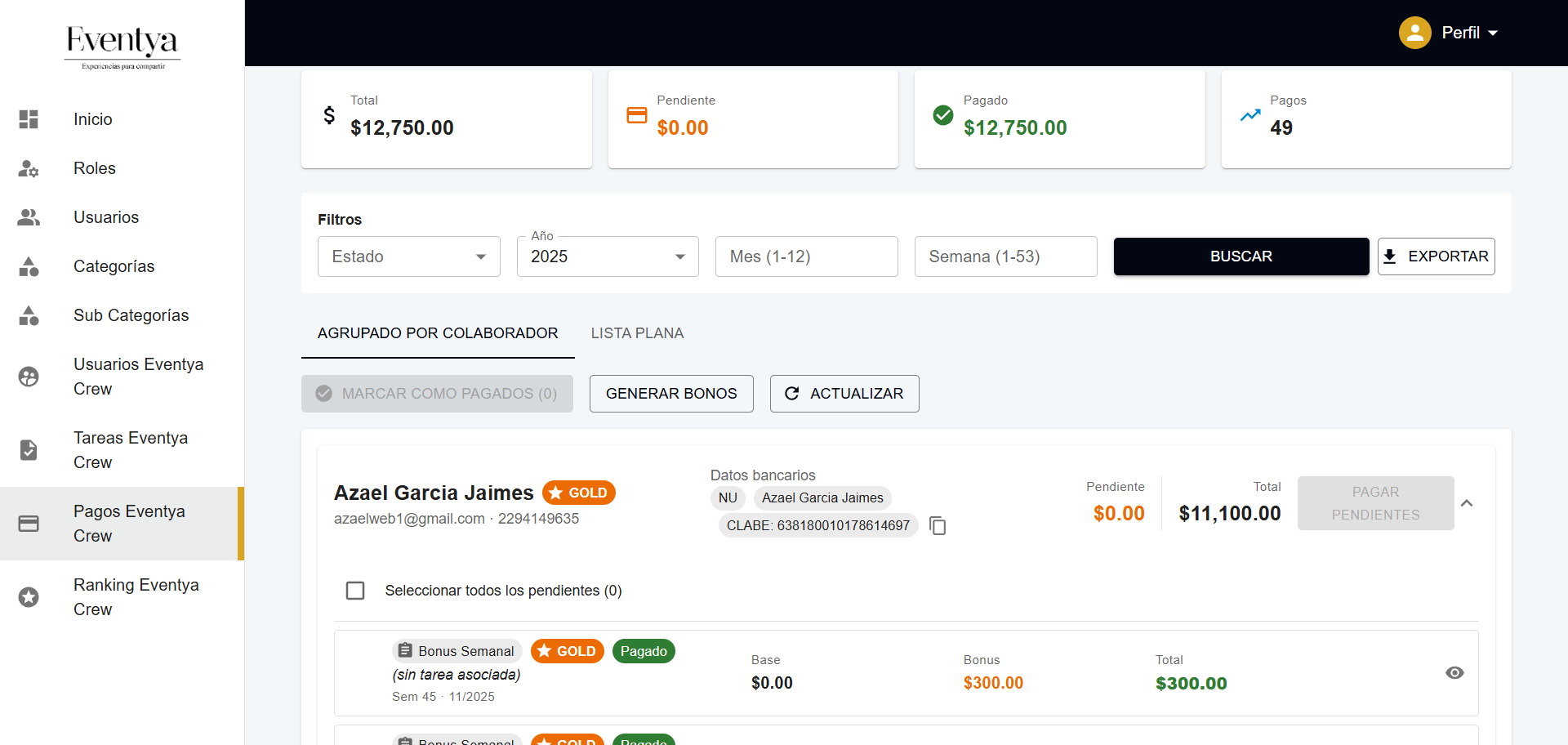Focus the Semana (1-53) input field
This screenshot has height=745, width=1568.
[1004, 257]
